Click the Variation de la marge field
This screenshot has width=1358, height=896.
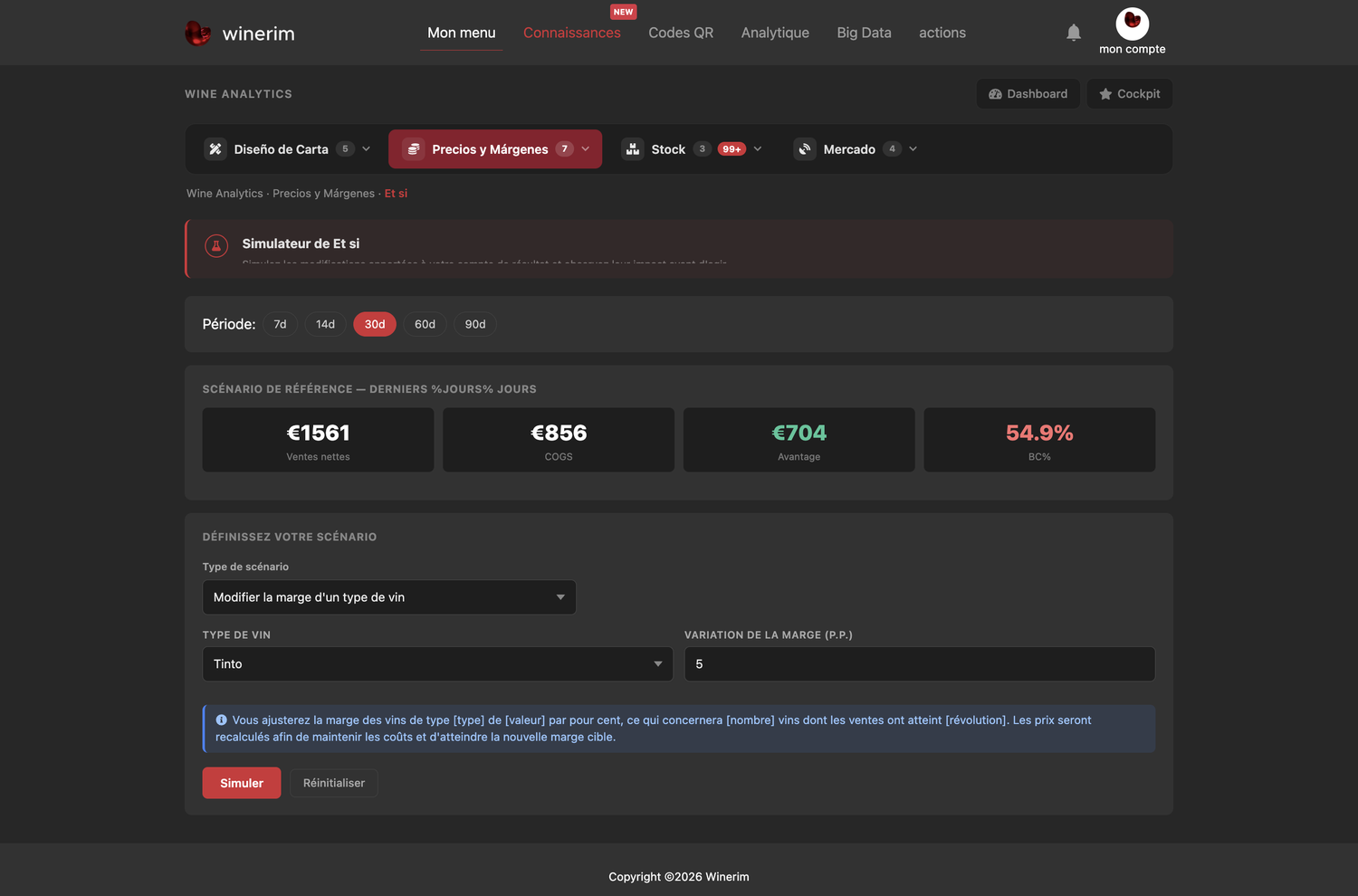click(920, 663)
